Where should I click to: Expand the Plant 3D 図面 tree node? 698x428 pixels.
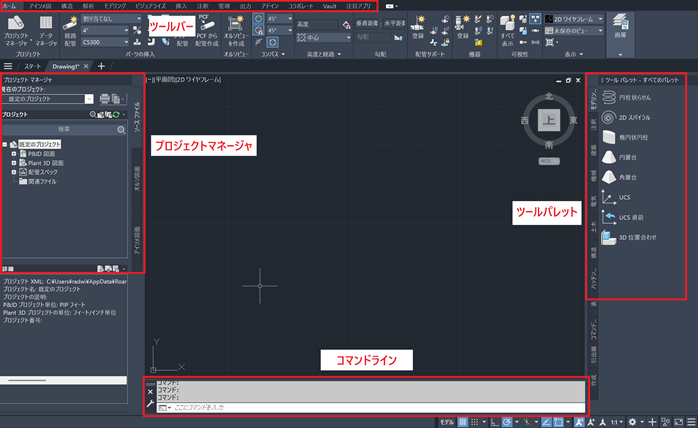pyautogui.click(x=14, y=163)
